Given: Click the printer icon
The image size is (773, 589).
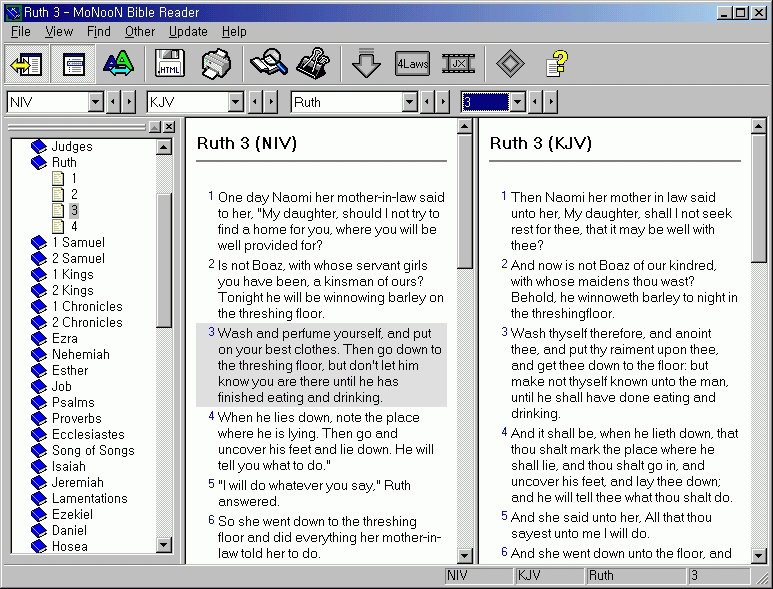Looking at the screenshot, I should pos(216,64).
